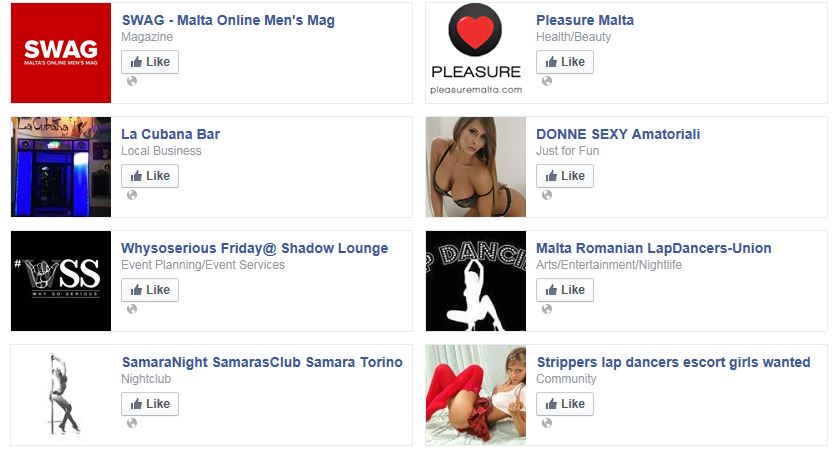Image resolution: width=839 pixels, height=454 pixels.
Task: Open the WSS Why So Serious thumbnail
Action: coord(61,281)
